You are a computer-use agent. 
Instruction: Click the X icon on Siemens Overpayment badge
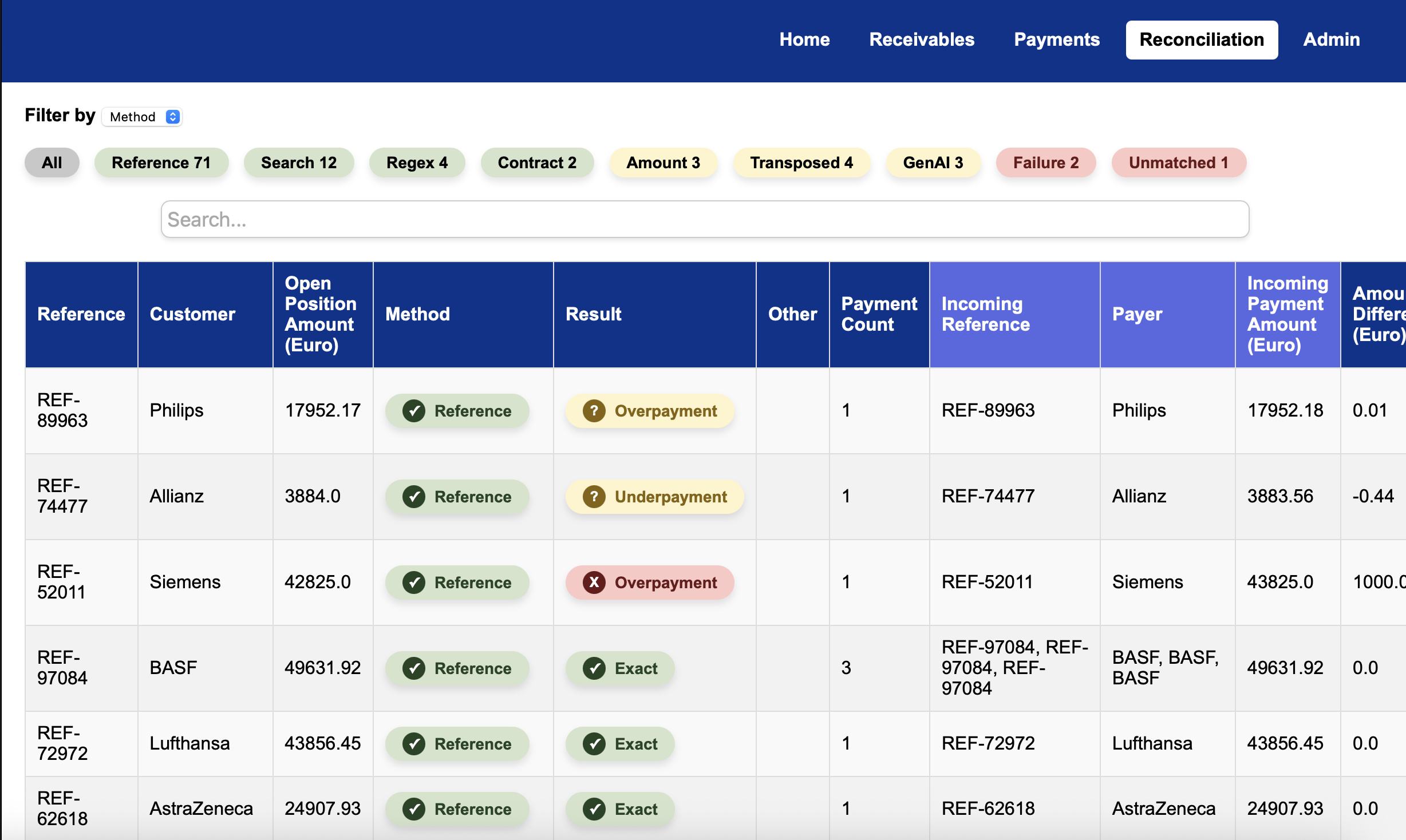[594, 583]
